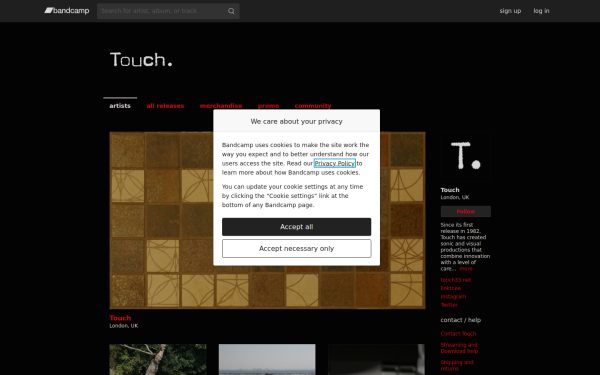
Task: Follow the Privacy Policy link
Action: pos(334,163)
